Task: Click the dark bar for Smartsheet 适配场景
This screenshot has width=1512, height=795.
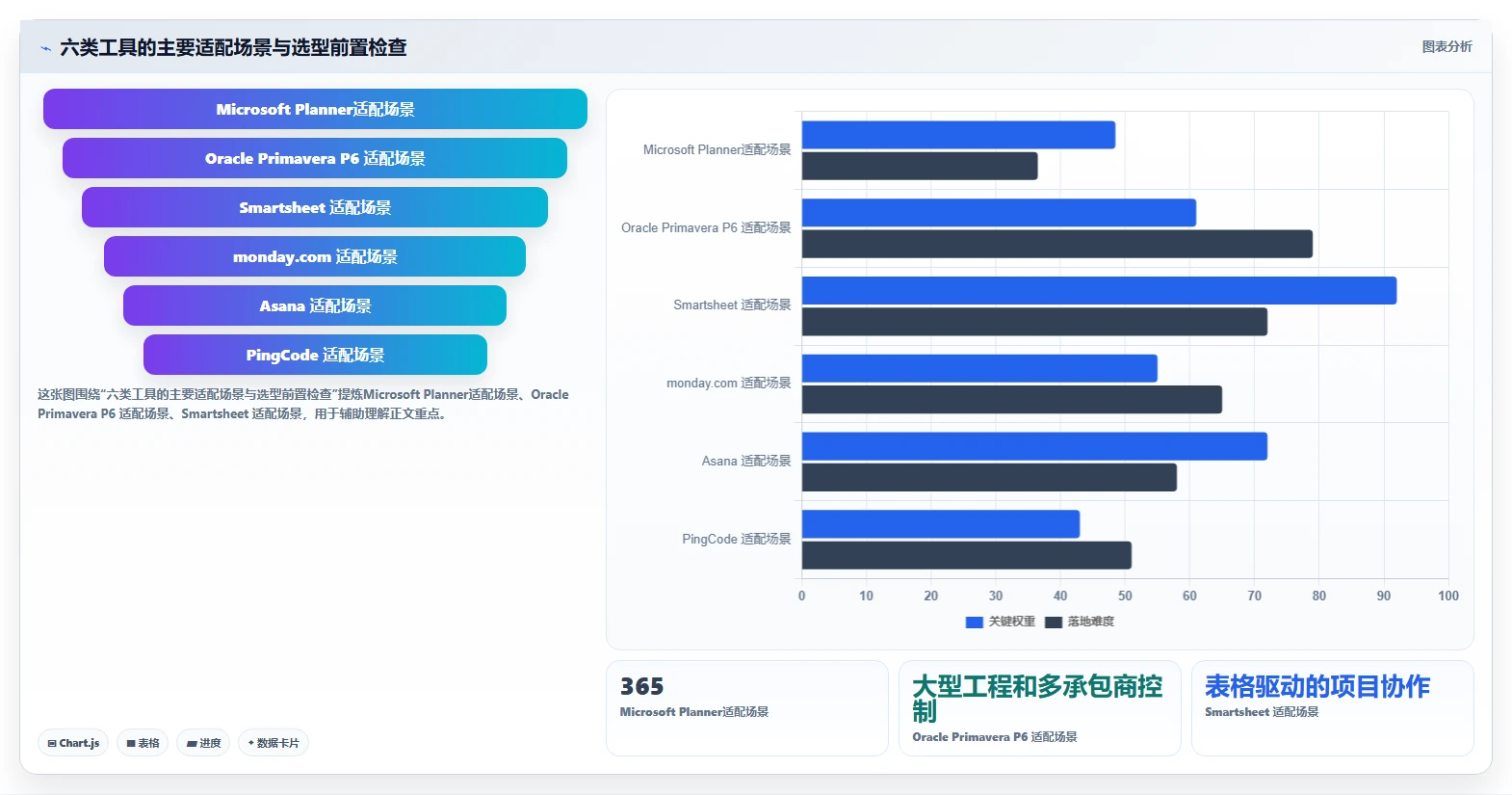Action: pyautogui.click(x=1034, y=322)
